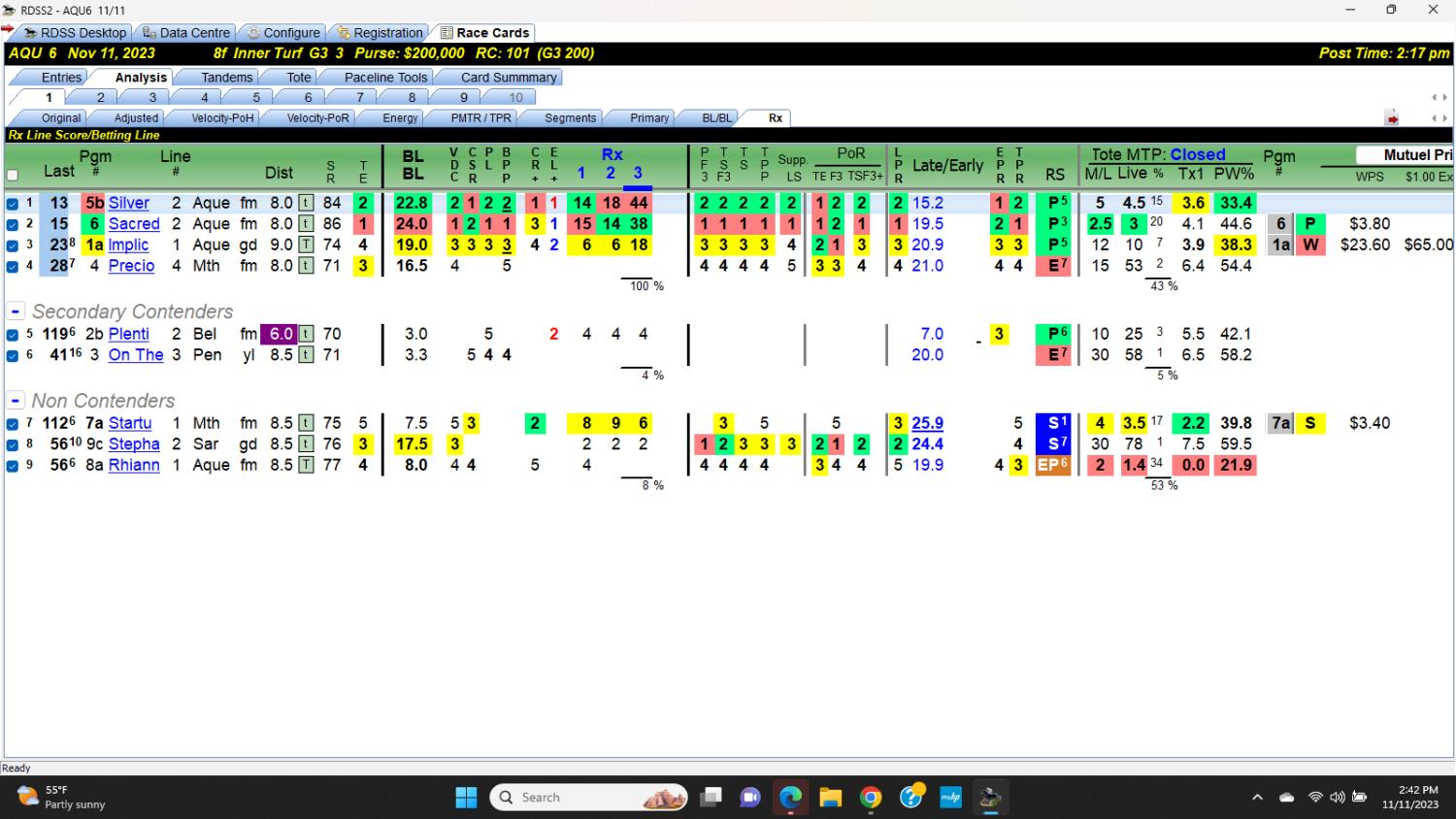Click the blue S1 running style cell

pos(1055,423)
